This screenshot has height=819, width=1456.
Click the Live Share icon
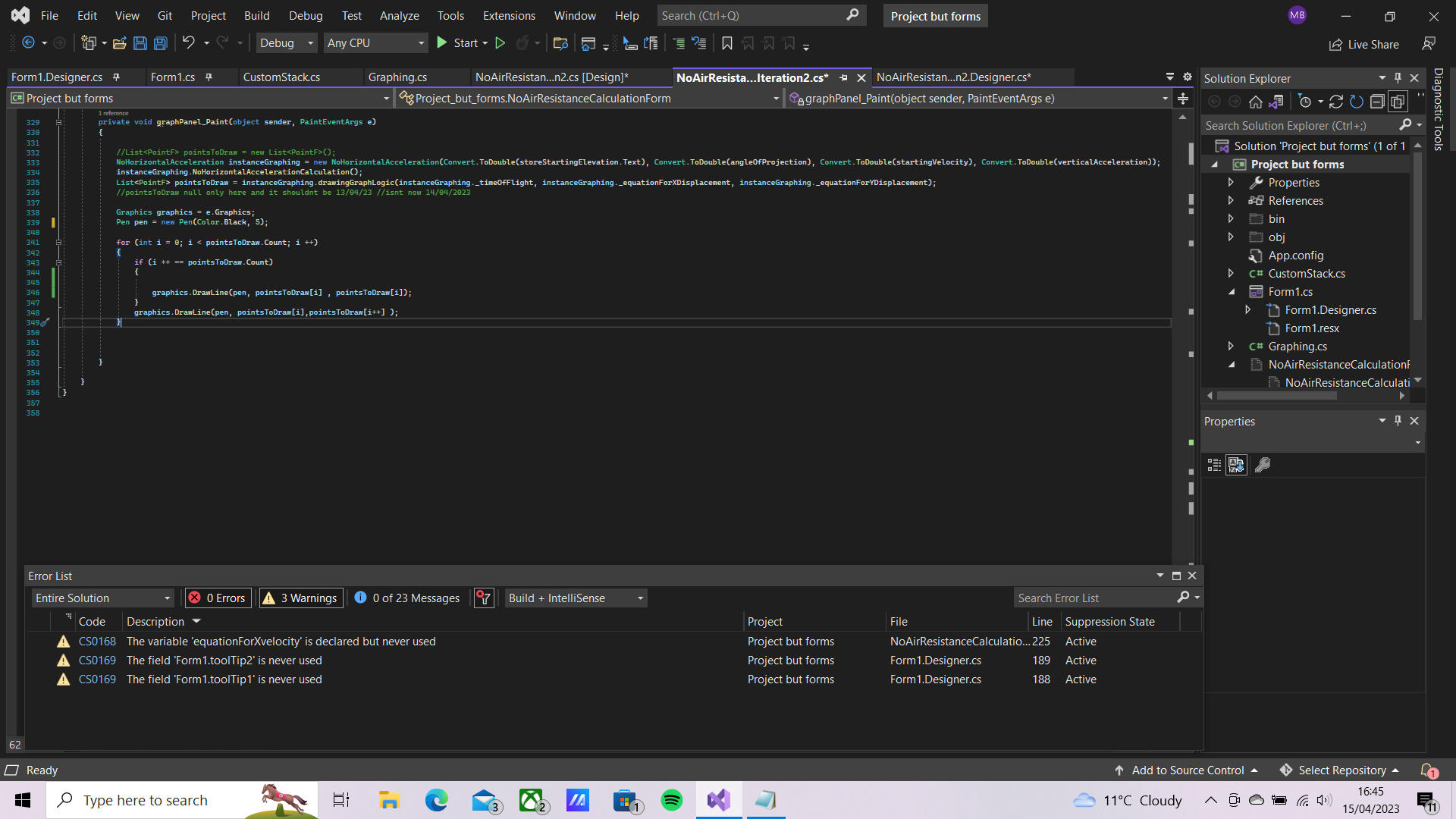[1336, 44]
